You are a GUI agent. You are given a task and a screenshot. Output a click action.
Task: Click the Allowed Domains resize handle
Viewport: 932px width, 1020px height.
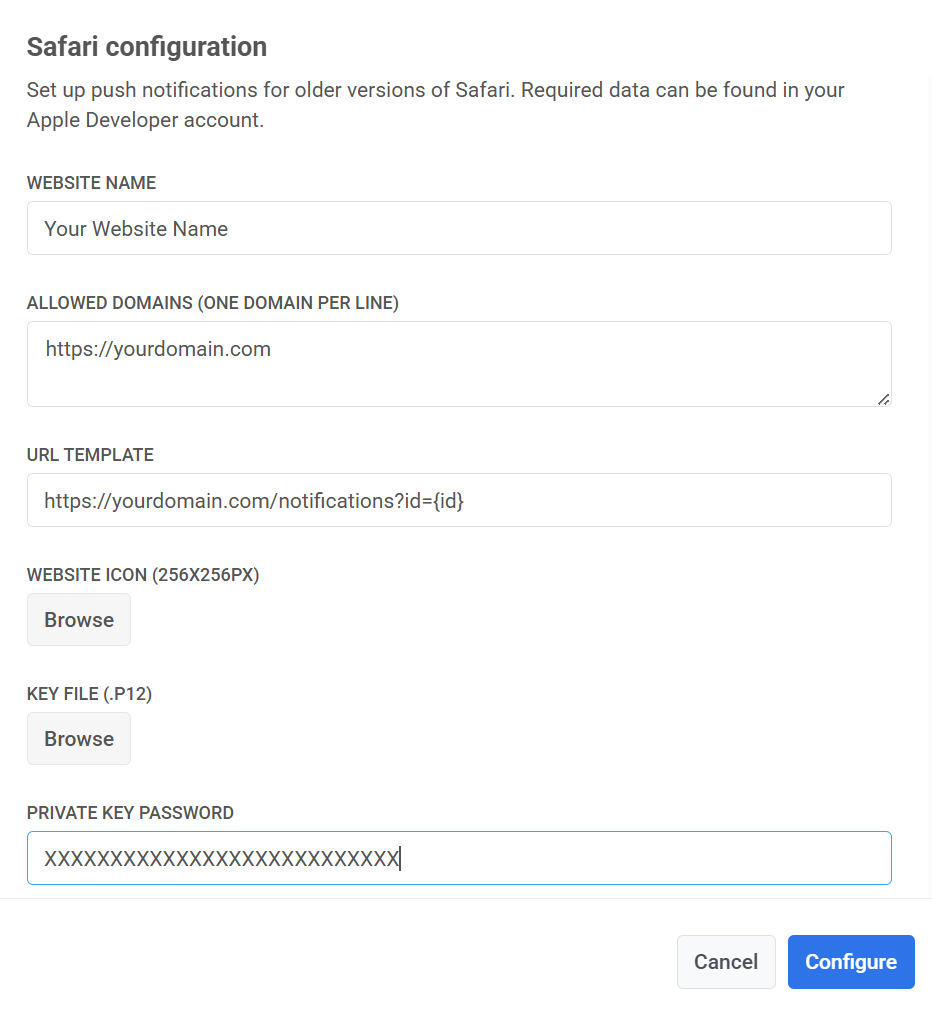(x=884, y=400)
